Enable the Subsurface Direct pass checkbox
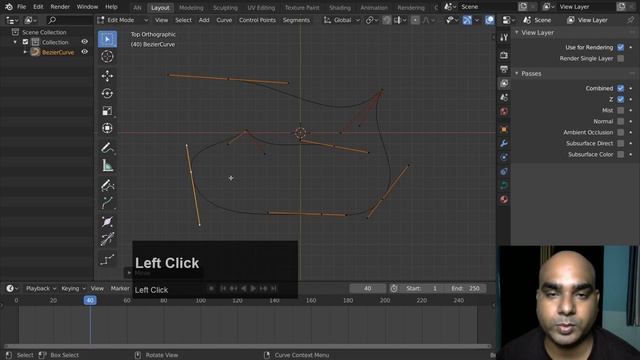Screen dimensions: 640x360 [x=620, y=143]
